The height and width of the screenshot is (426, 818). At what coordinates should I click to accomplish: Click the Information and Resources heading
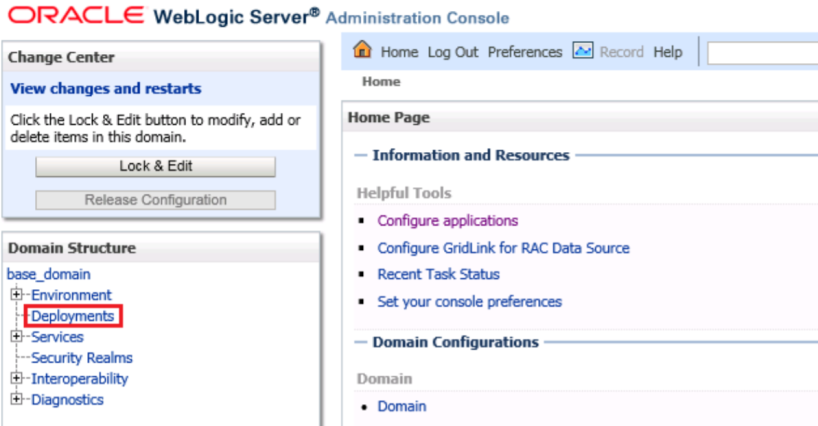tap(471, 155)
